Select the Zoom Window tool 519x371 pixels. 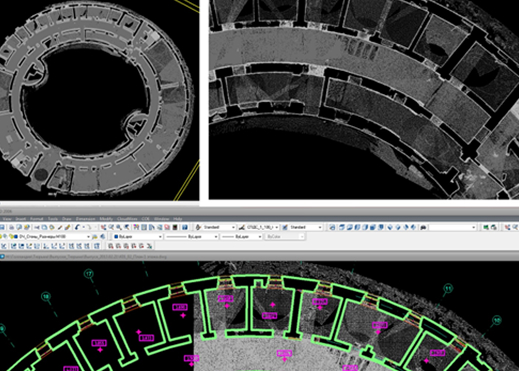click(119, 227)
